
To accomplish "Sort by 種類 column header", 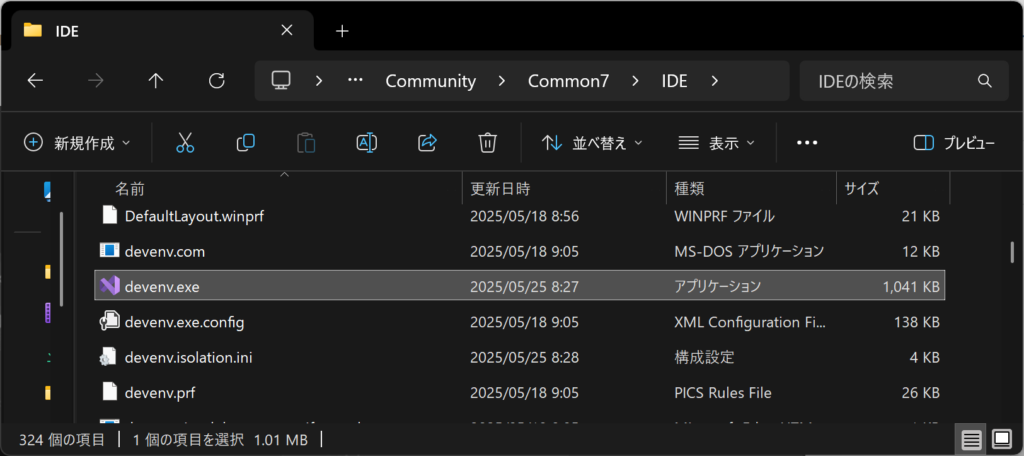I will tap(751, 189).
